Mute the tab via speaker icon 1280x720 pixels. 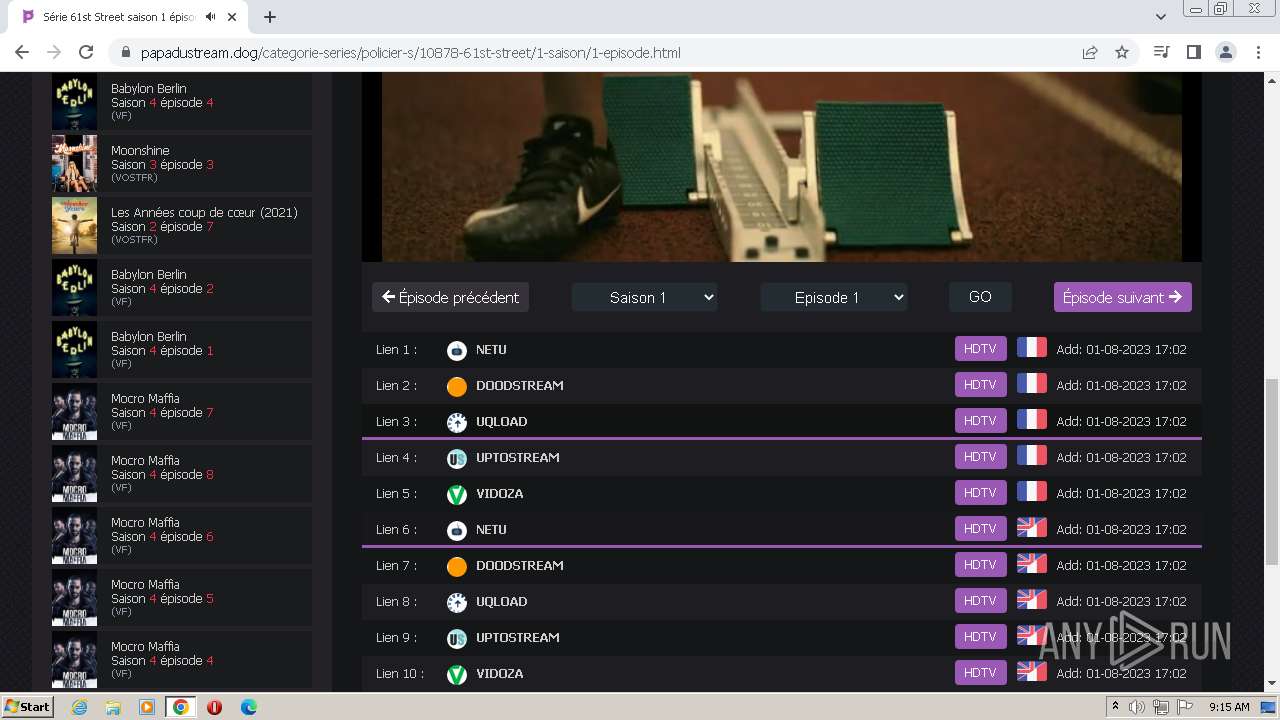(211, 17)
